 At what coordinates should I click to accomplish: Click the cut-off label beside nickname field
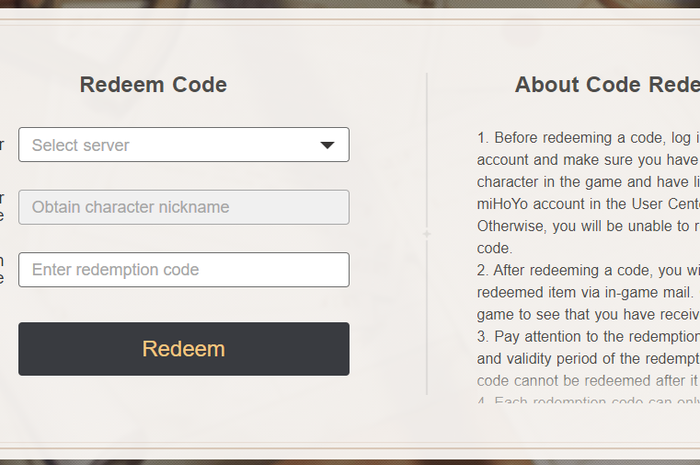pos(2,207)
